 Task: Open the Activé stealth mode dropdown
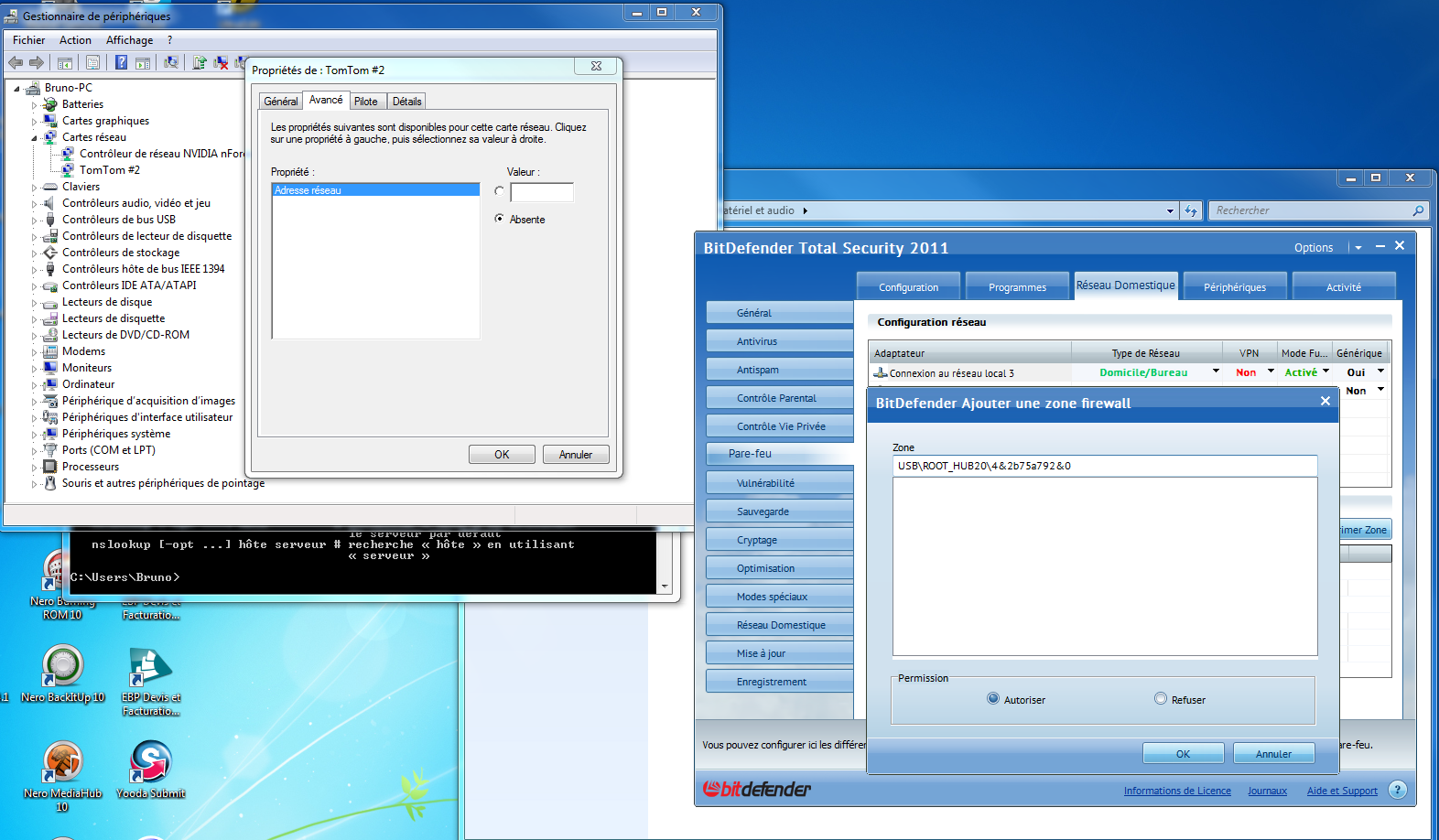[1325, 372]
